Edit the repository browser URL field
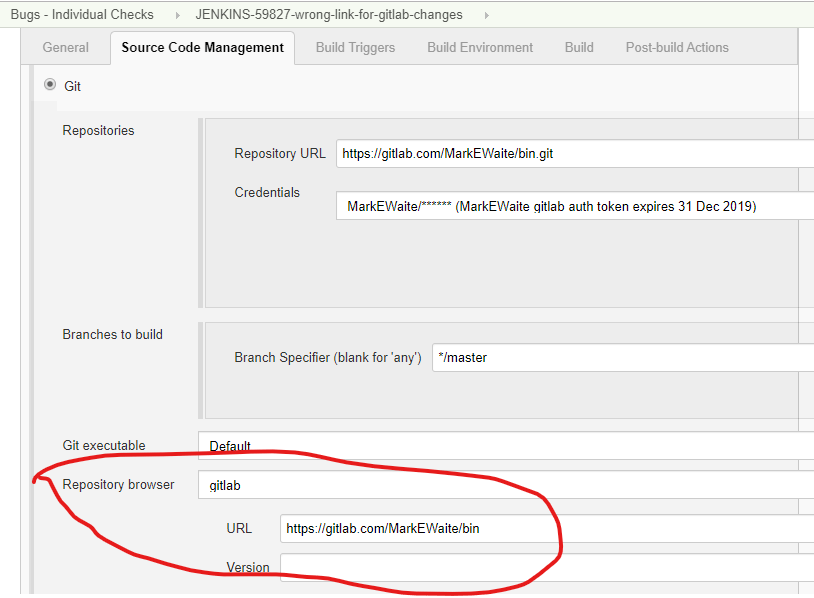 (547, 528)
